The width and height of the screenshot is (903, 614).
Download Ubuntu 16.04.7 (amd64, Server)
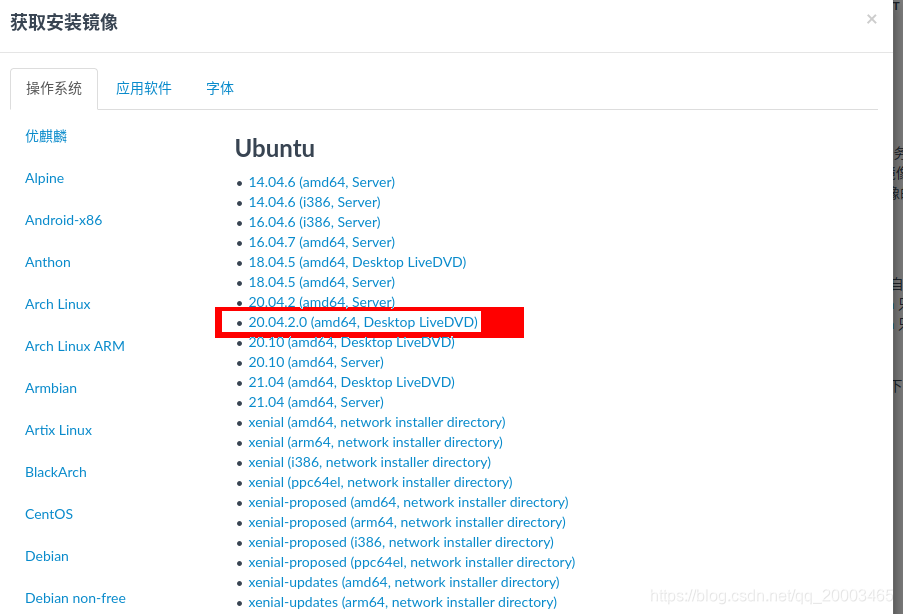click(321, 242)
